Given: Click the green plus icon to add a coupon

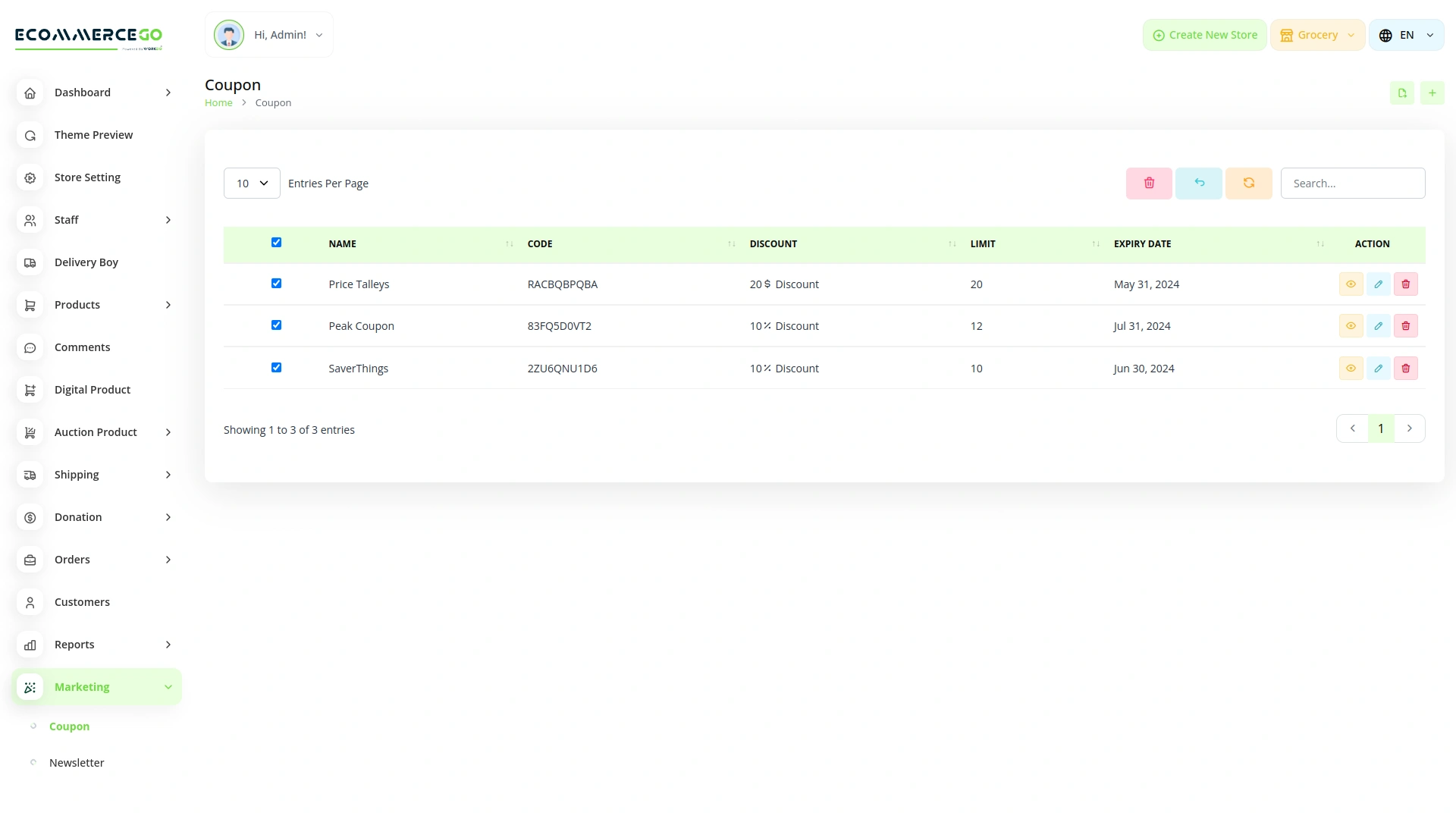Looking at the screenshot, I should [1432, 93].
